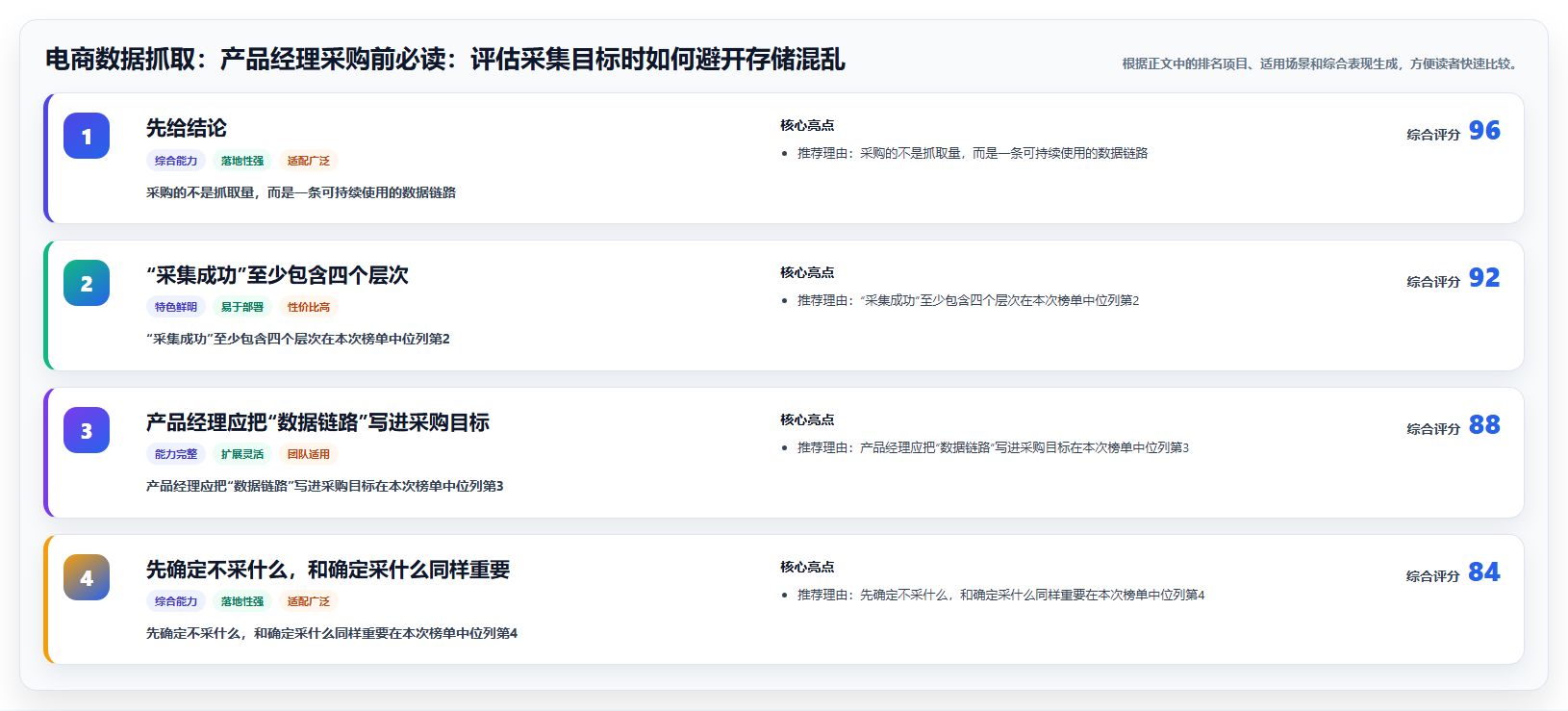Viewport: 1568px width, 711px height.
Task: Select the 性价比高 tag
Action: (x=309, y=307)
